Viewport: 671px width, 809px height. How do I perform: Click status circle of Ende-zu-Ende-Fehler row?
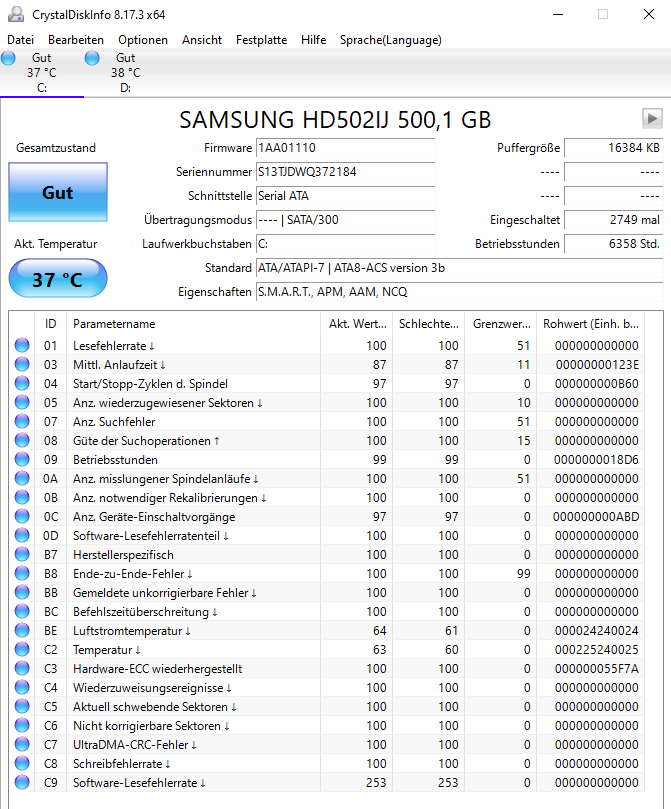click(22, 573)
